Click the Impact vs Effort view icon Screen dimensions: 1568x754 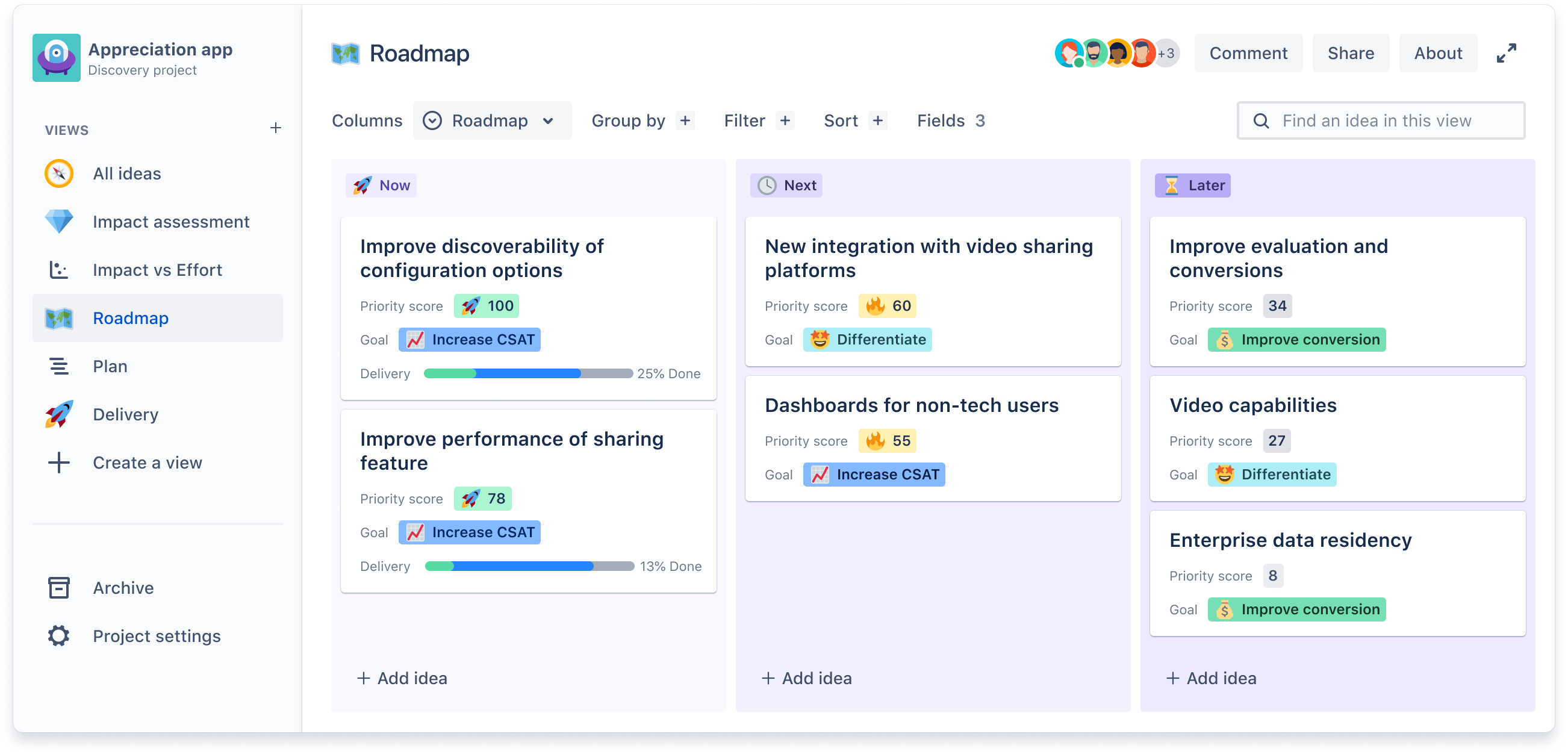[58, 270]
